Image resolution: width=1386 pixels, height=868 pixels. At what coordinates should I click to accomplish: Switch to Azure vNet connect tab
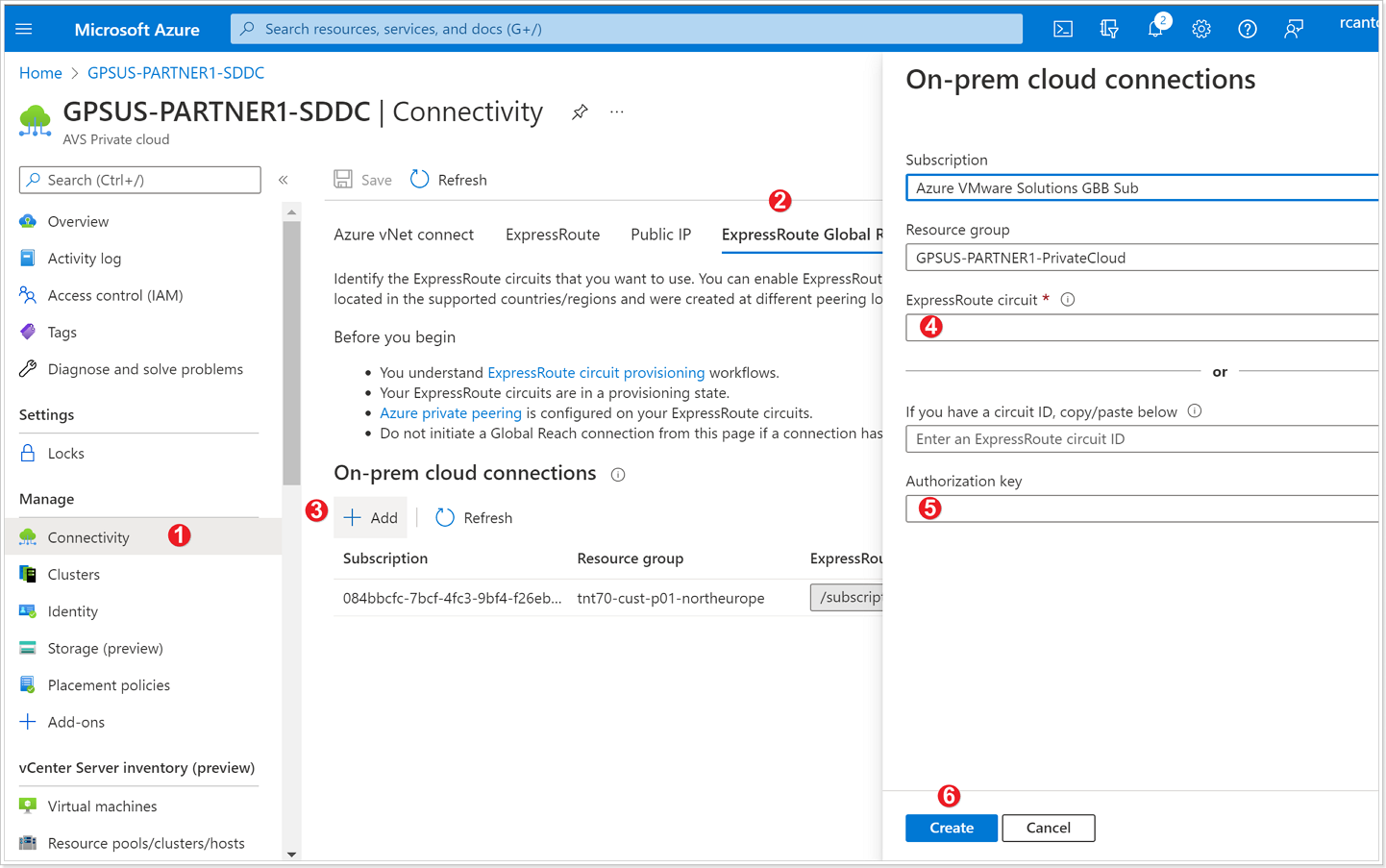tap(404, 235)
